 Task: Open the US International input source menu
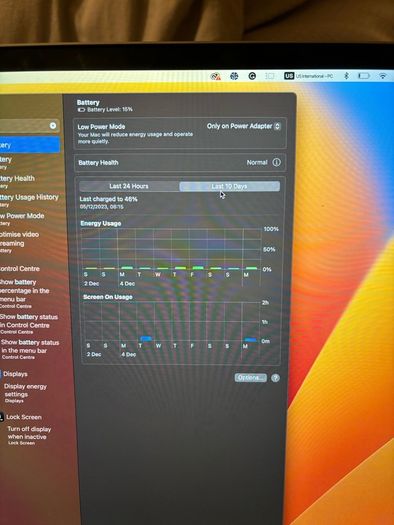[x=309, y=76]
